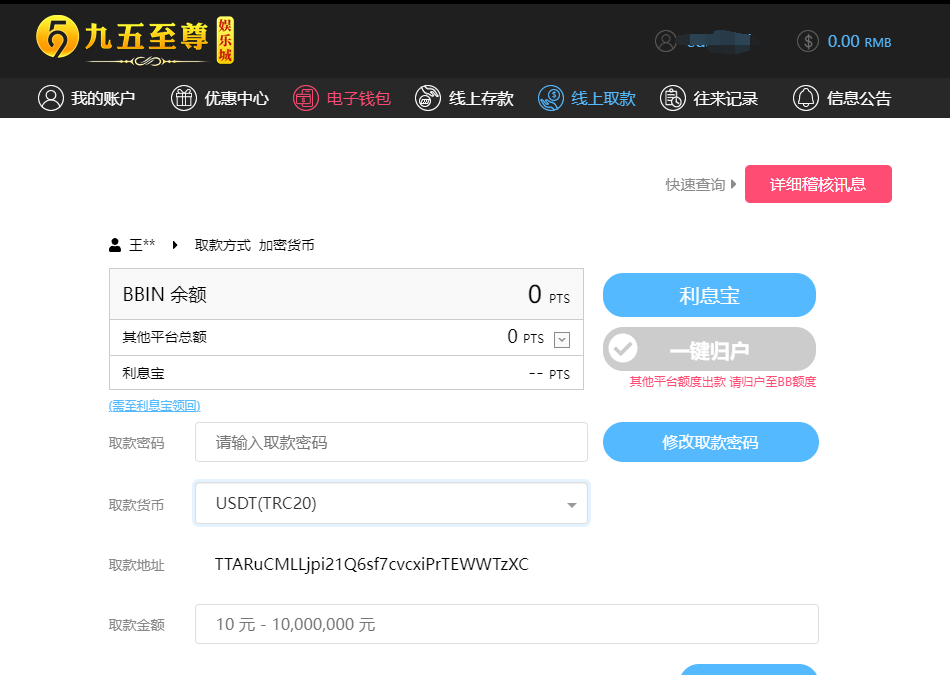Click the dollar coin balance icon
The width and height of the screenshot is (950, 675).
click(808, 41)
